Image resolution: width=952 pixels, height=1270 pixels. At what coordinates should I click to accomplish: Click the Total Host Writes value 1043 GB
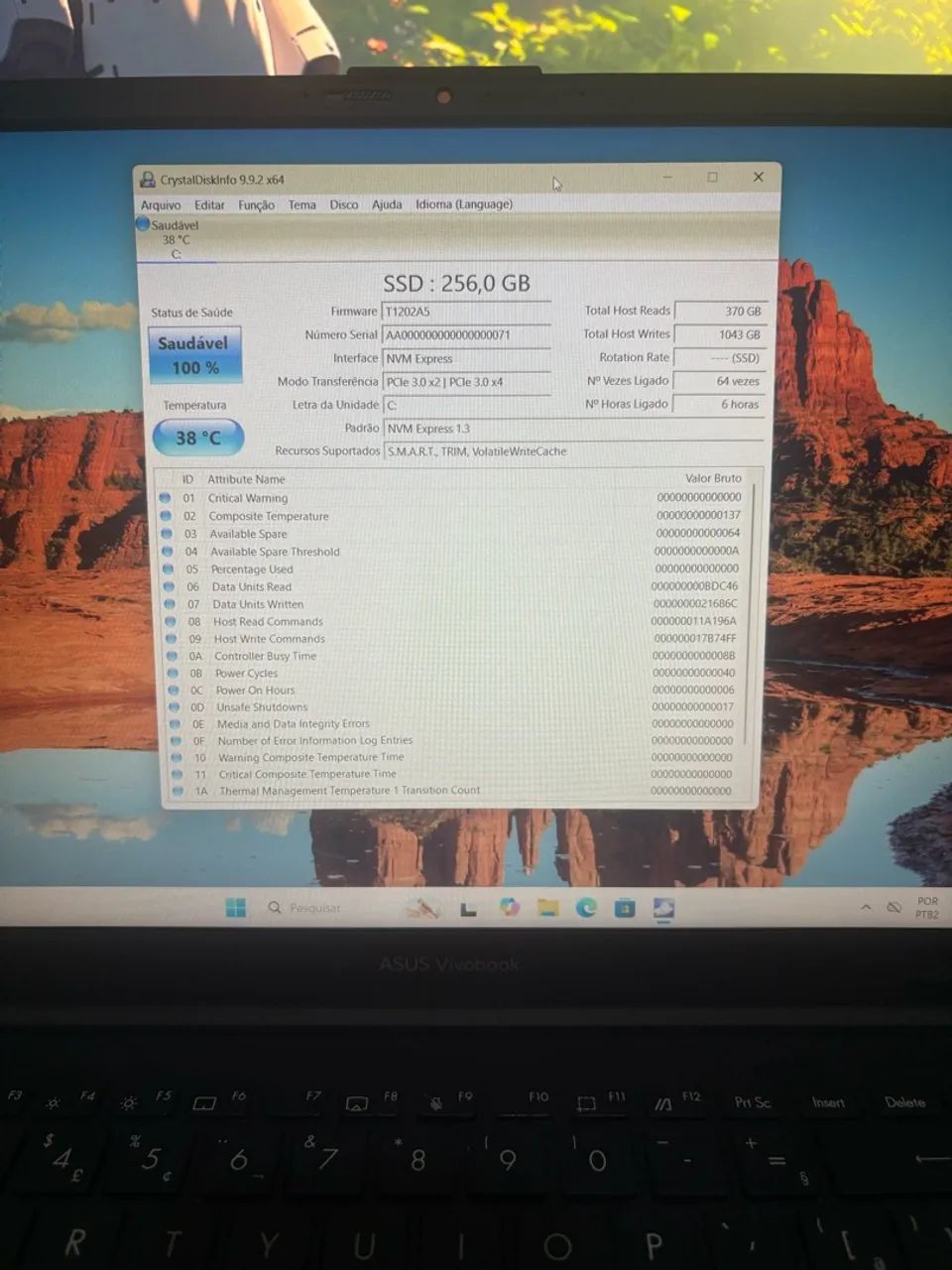(x=719, y=335)
